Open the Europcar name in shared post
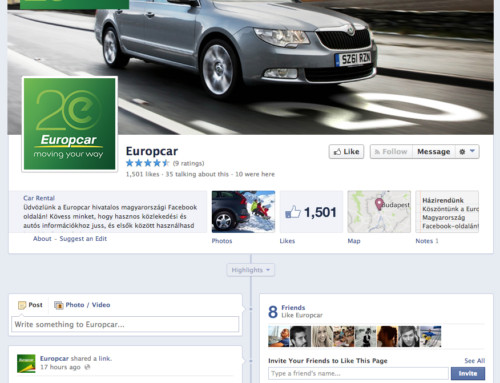500x383 pixels. (54, 359)
